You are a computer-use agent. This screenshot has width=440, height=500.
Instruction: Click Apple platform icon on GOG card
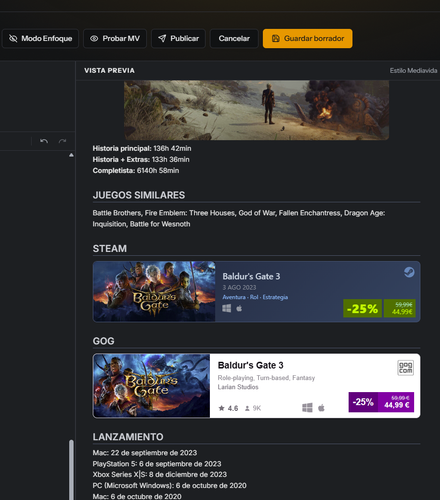321,408
